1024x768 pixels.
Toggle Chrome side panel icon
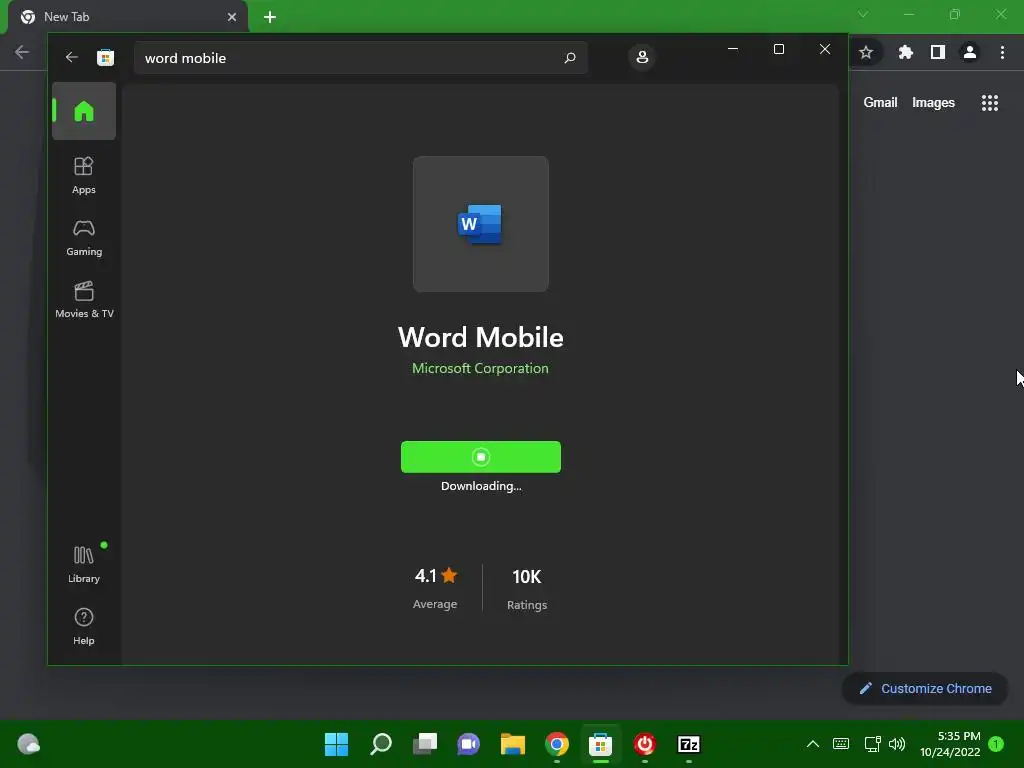click(x=938, y=52)
